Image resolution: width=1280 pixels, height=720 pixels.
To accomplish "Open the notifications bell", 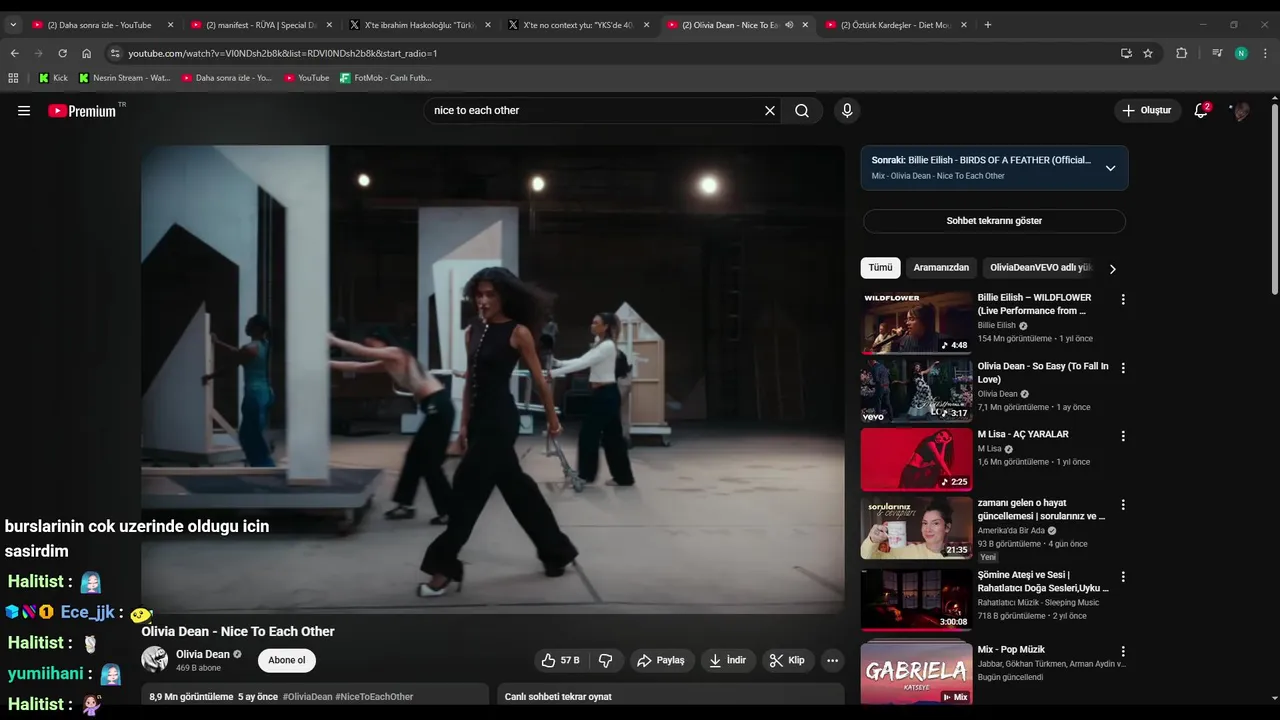I will (x=1202, y=110).
